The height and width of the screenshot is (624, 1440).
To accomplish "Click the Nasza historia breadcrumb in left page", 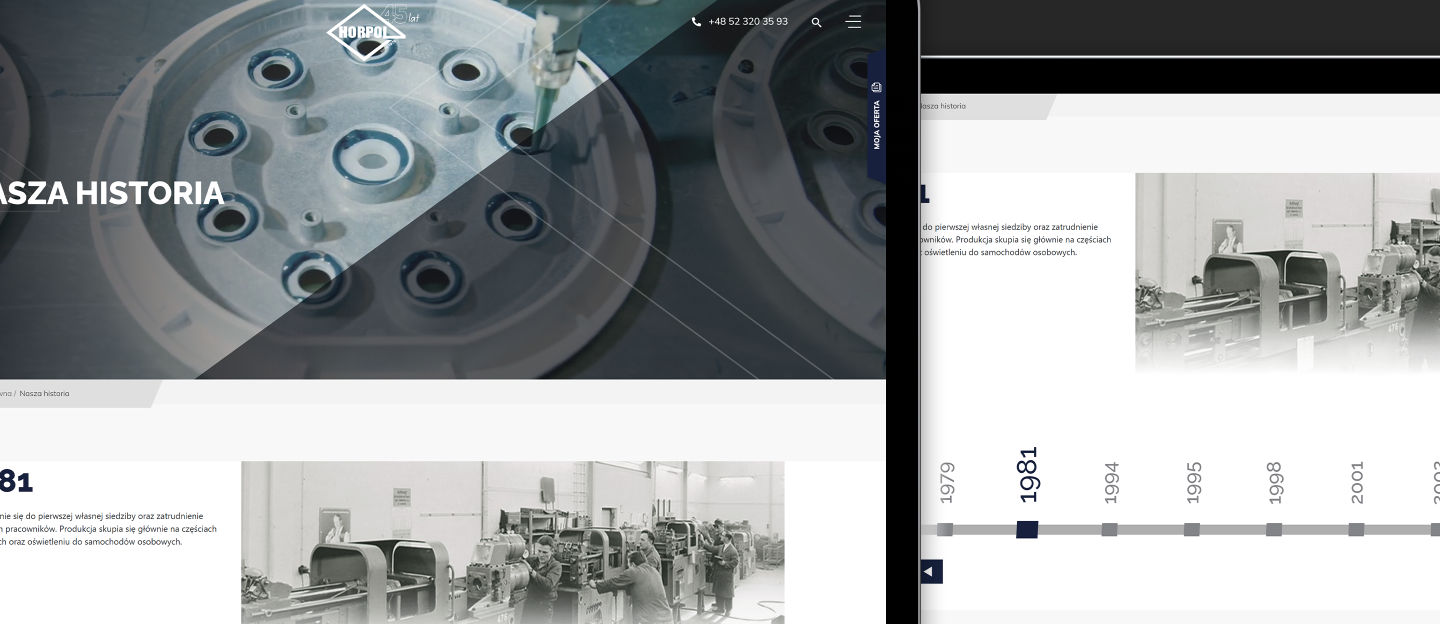I will [x=44, y=394].
